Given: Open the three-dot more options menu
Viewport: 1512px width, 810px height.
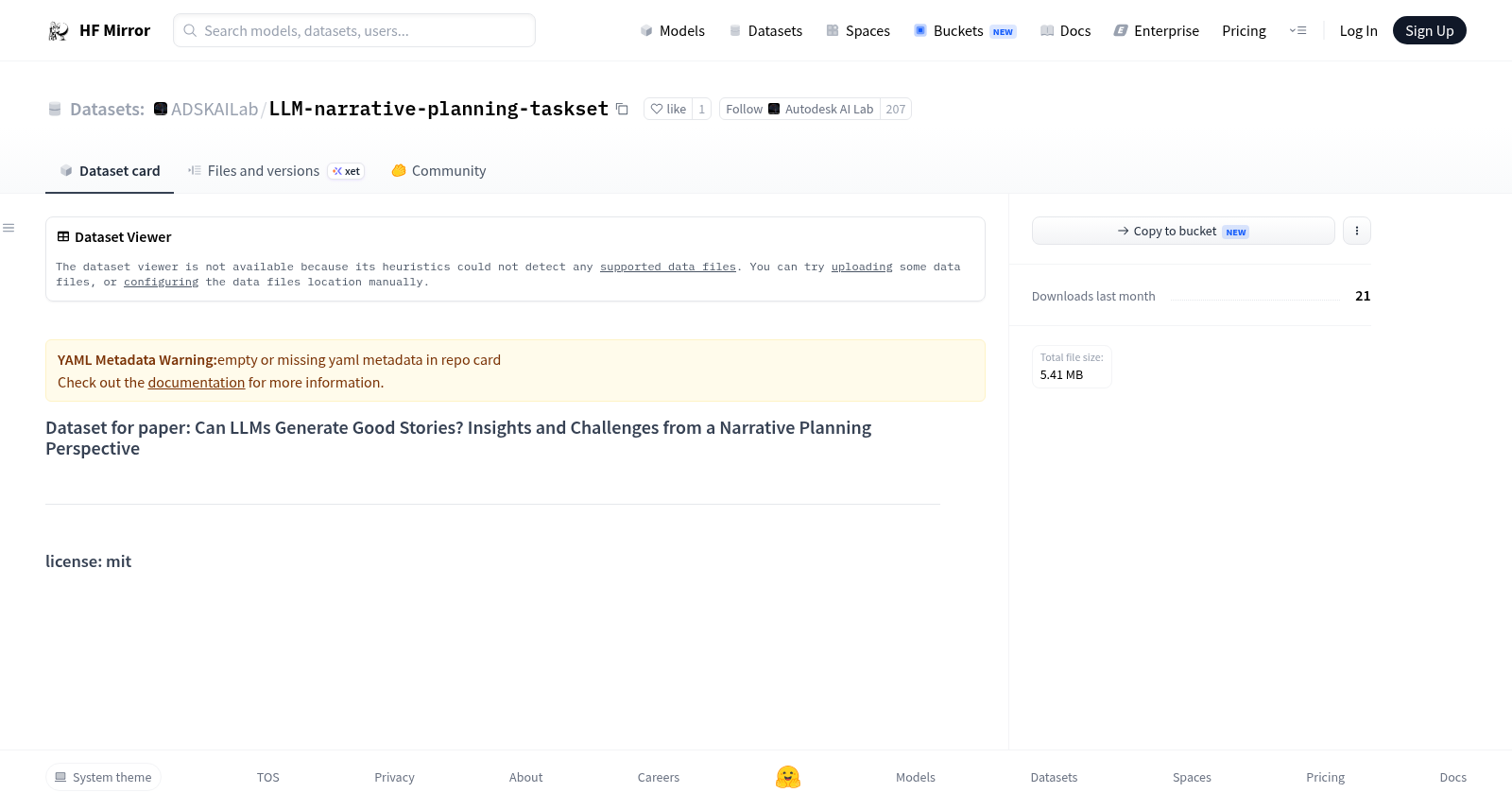Looking at the screenshot, I should click(x=1357, y=231).
